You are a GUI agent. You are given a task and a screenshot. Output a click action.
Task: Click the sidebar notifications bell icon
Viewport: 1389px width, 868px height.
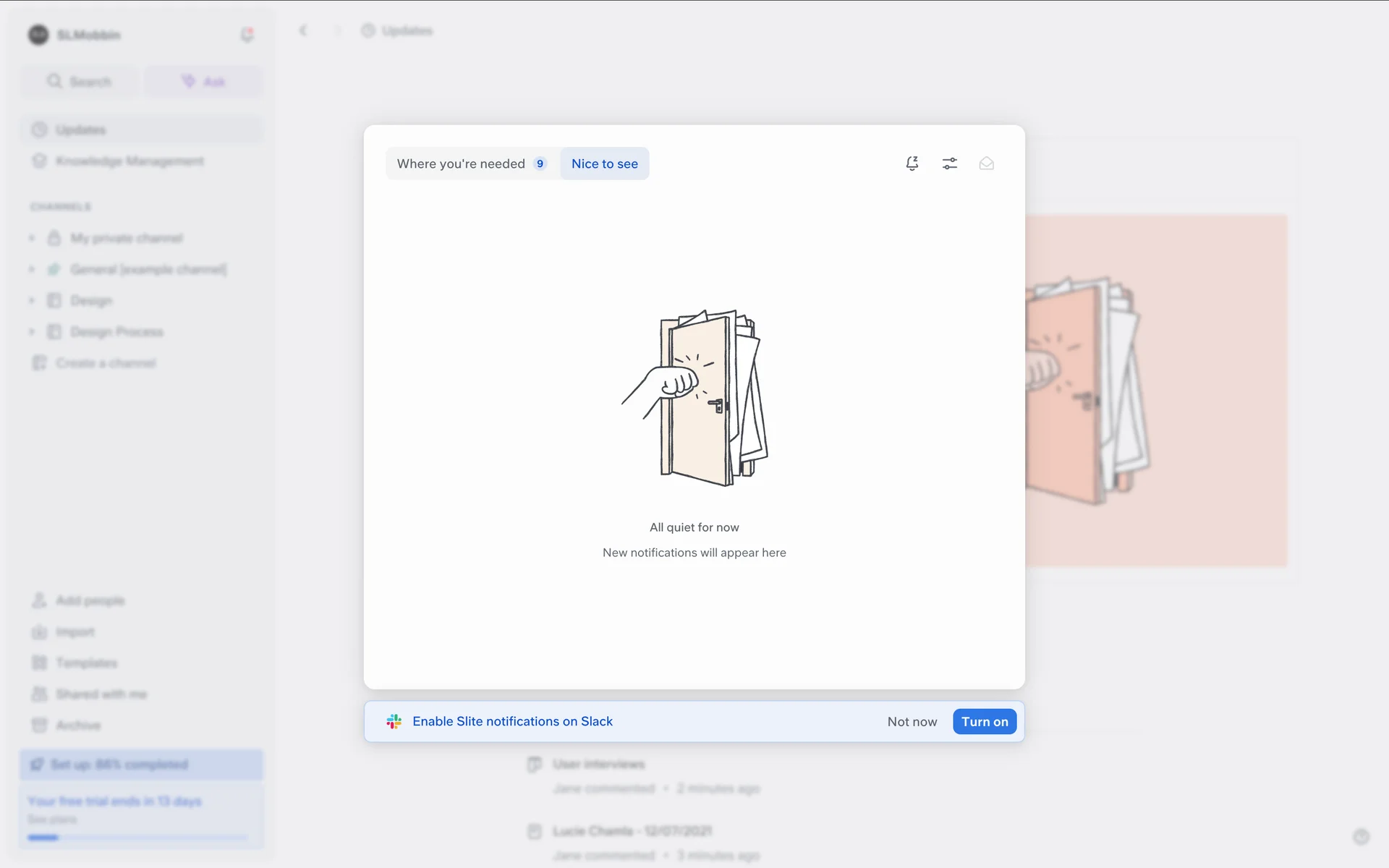point(247,34)
